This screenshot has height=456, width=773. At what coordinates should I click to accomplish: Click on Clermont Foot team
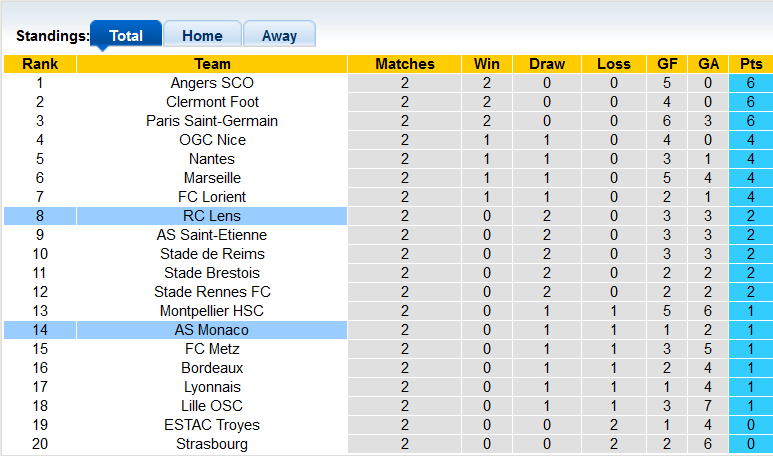click(212, 102)
